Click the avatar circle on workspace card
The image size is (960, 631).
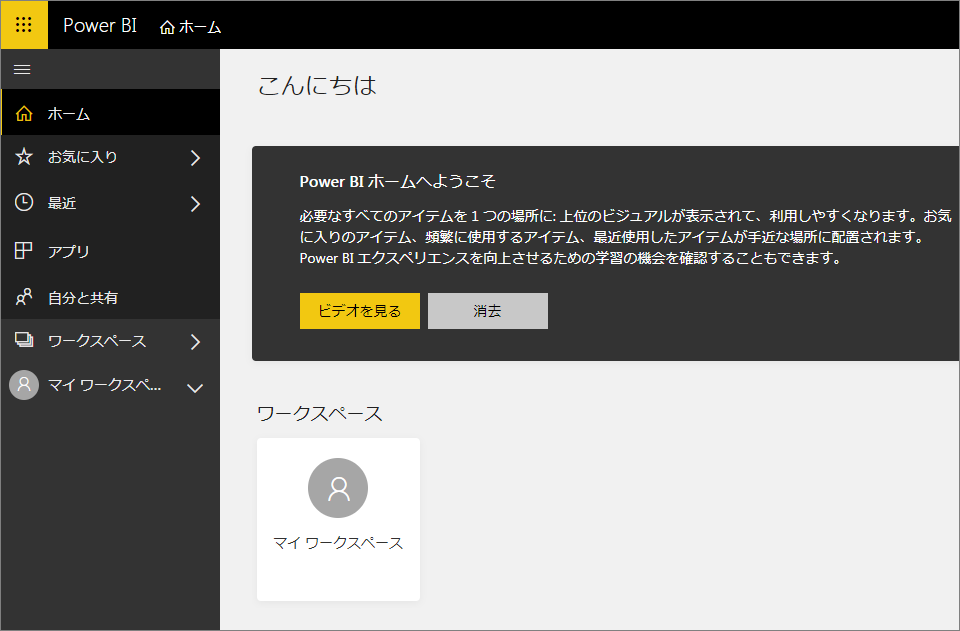pyautogui.click(x=338, y=488)
